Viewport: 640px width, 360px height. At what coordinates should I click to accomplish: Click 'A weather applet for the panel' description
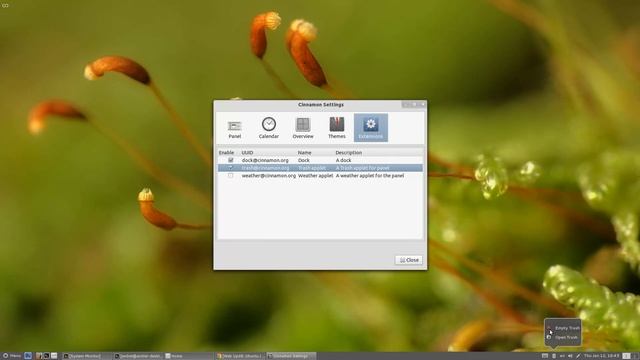(370, 176)
